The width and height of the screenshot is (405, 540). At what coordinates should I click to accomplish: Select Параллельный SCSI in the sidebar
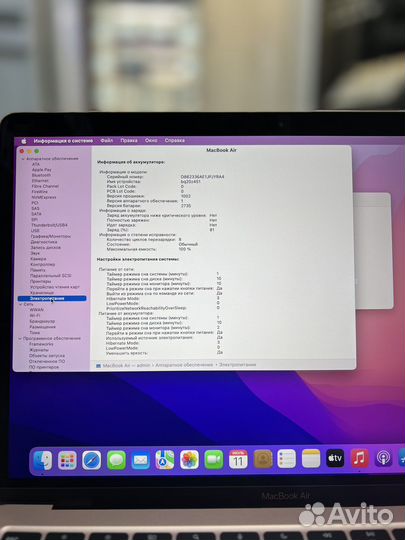[x=51, y=276]
